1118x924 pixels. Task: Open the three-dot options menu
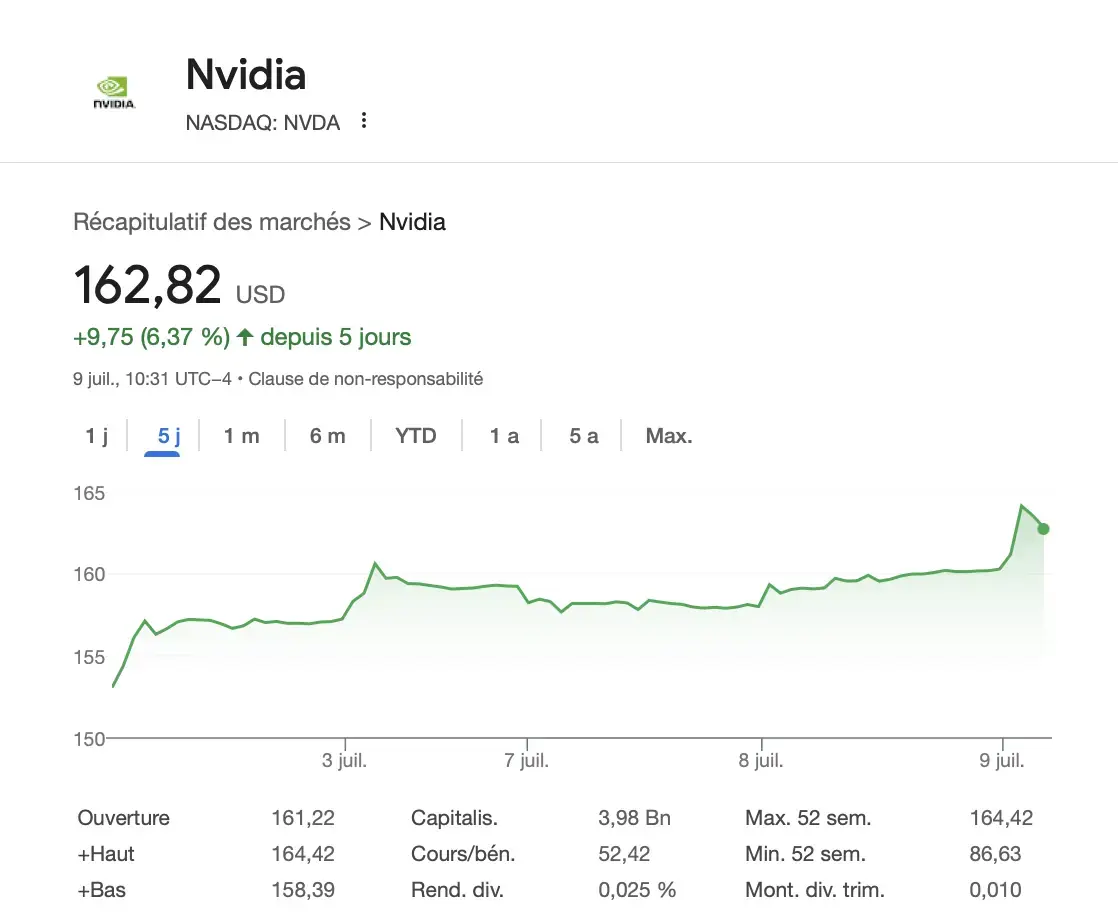click(x=363, y=120)
